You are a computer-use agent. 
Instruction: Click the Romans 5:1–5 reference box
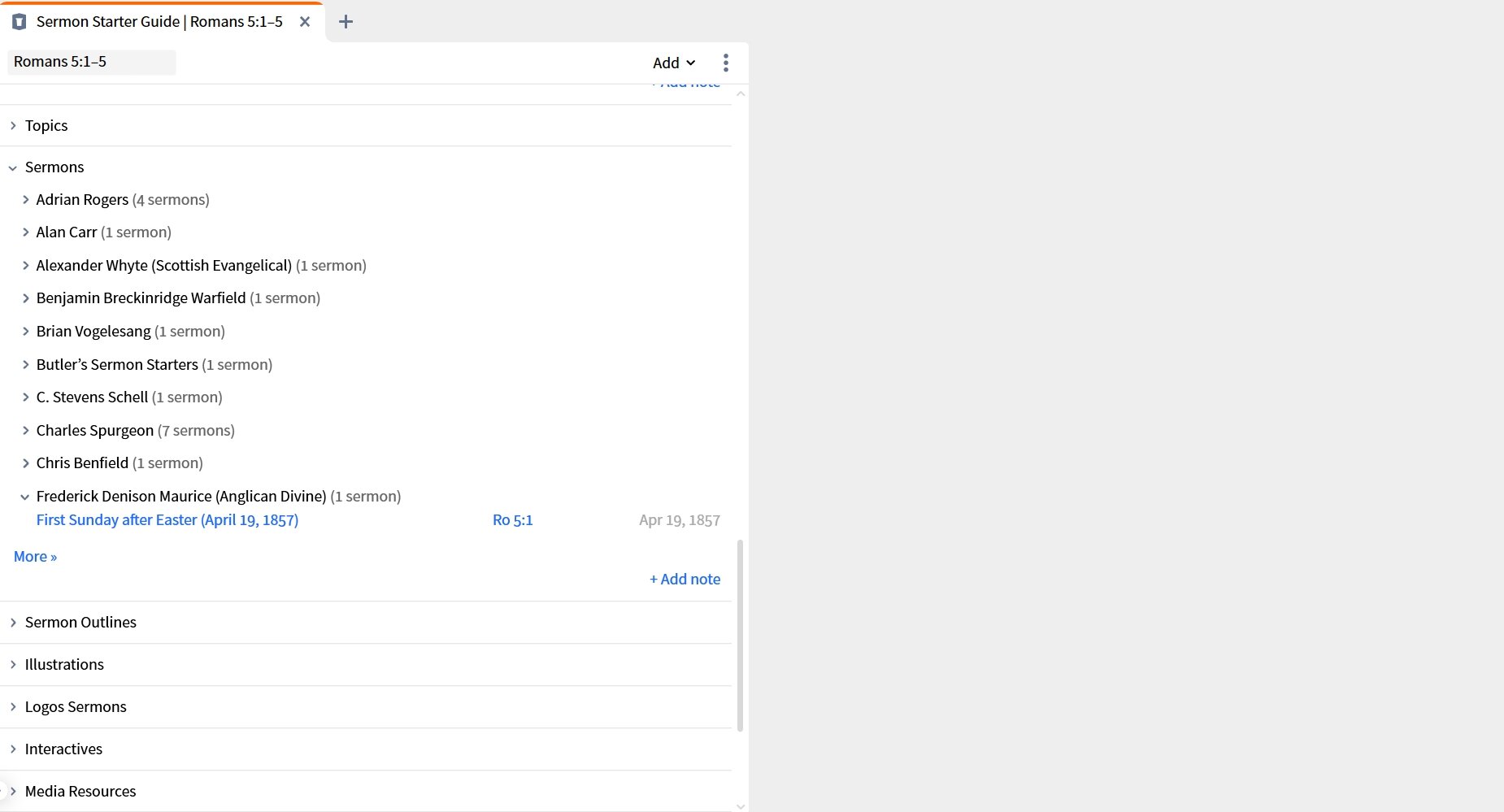click(x=91, y=62)
